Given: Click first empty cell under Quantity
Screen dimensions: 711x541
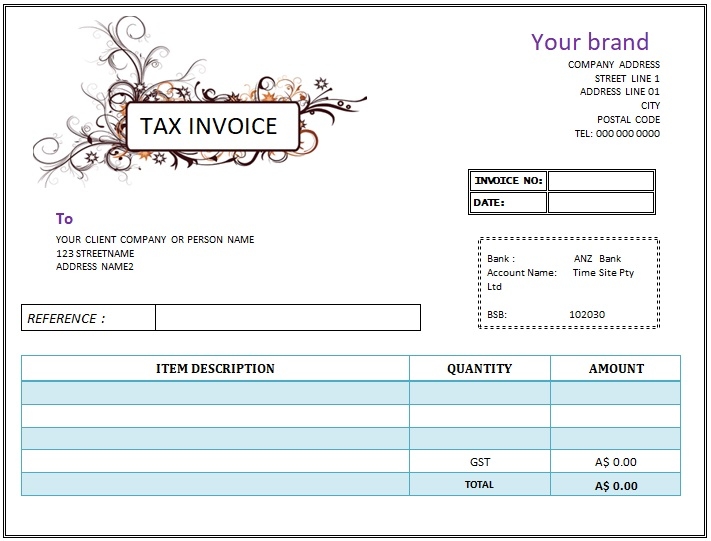Looking at the screenshot, I should (479, 393).
